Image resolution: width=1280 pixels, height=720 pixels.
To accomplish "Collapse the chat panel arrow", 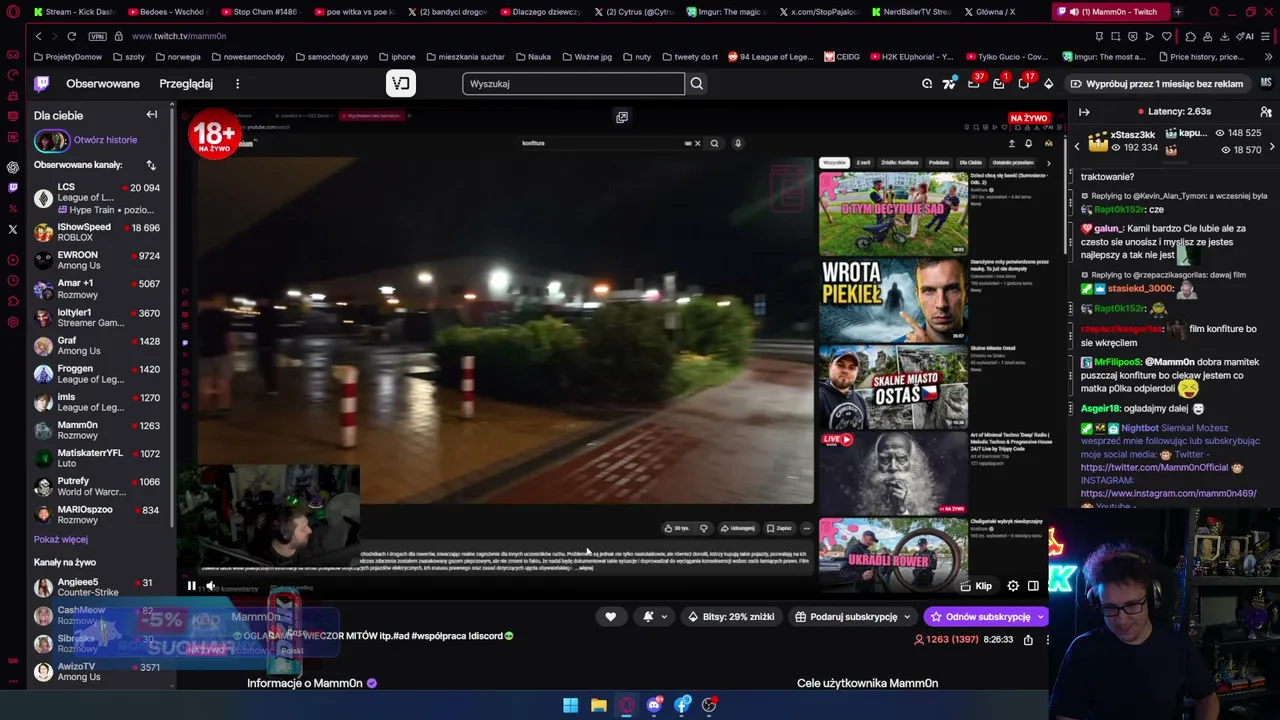I will click(1084, 112).
